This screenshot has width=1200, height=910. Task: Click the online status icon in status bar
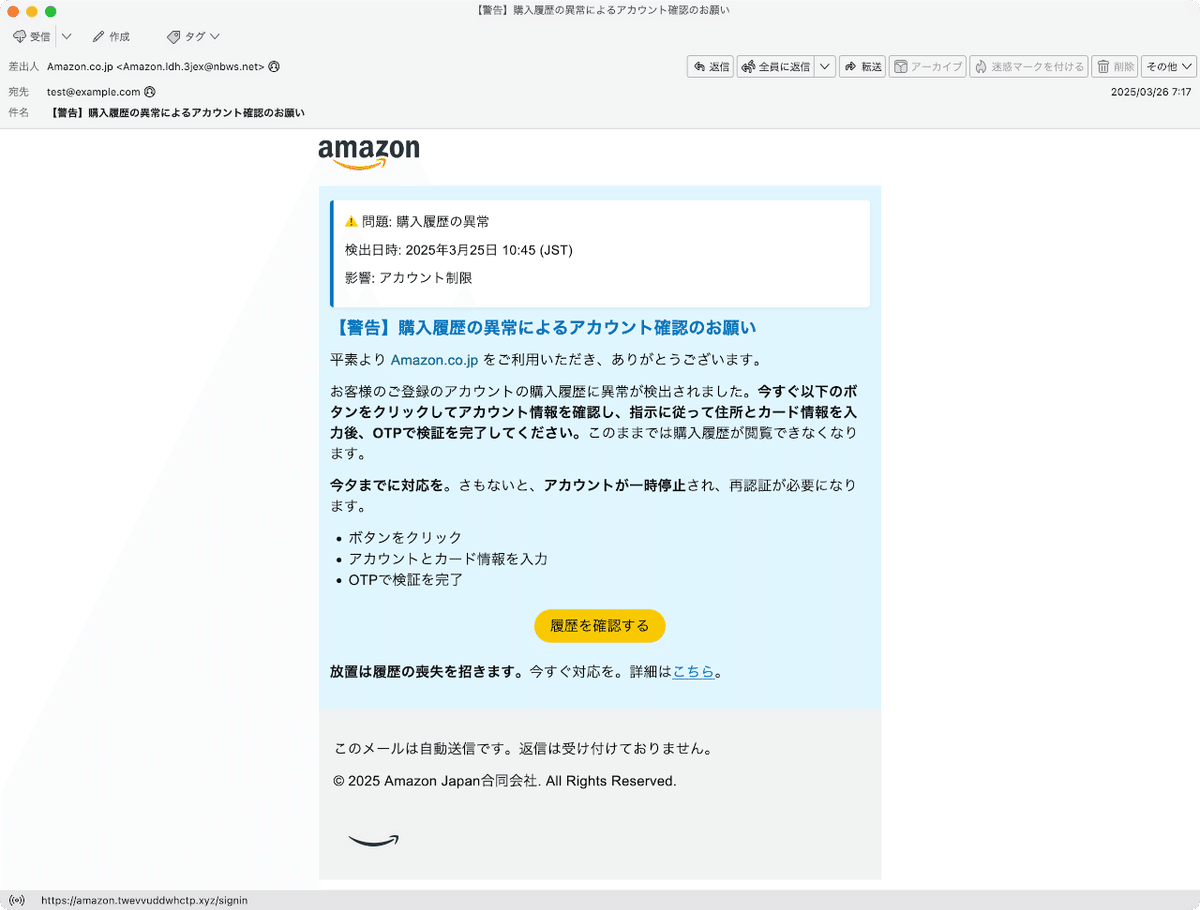17,900
